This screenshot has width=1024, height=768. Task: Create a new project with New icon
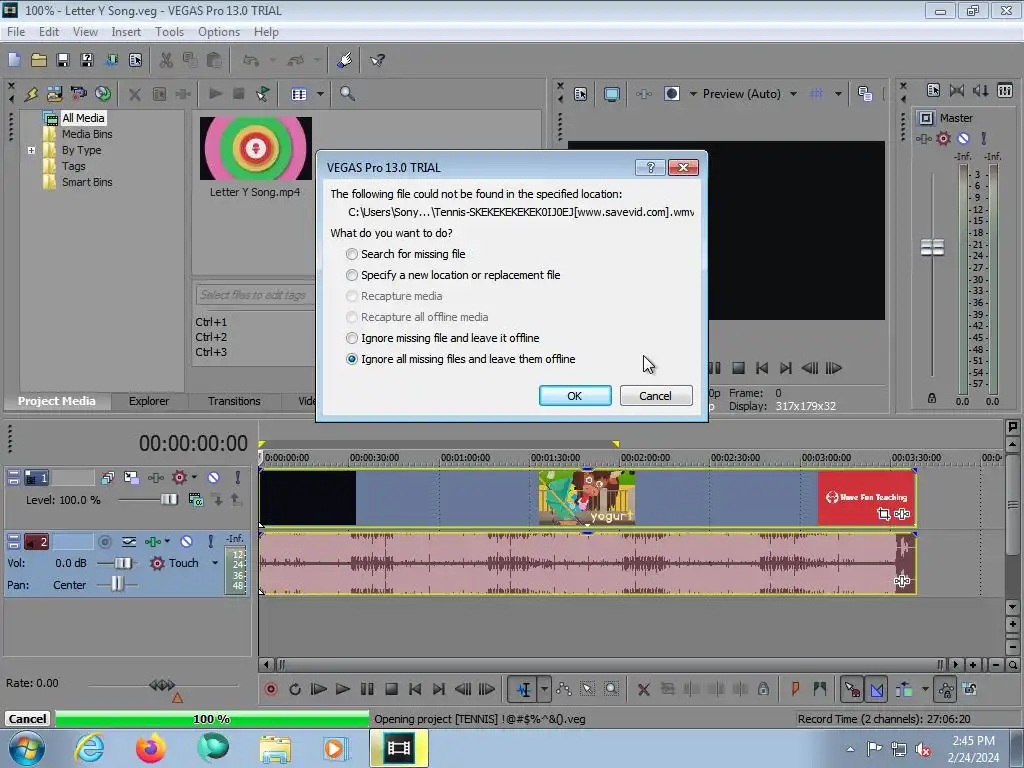[14, 60]
